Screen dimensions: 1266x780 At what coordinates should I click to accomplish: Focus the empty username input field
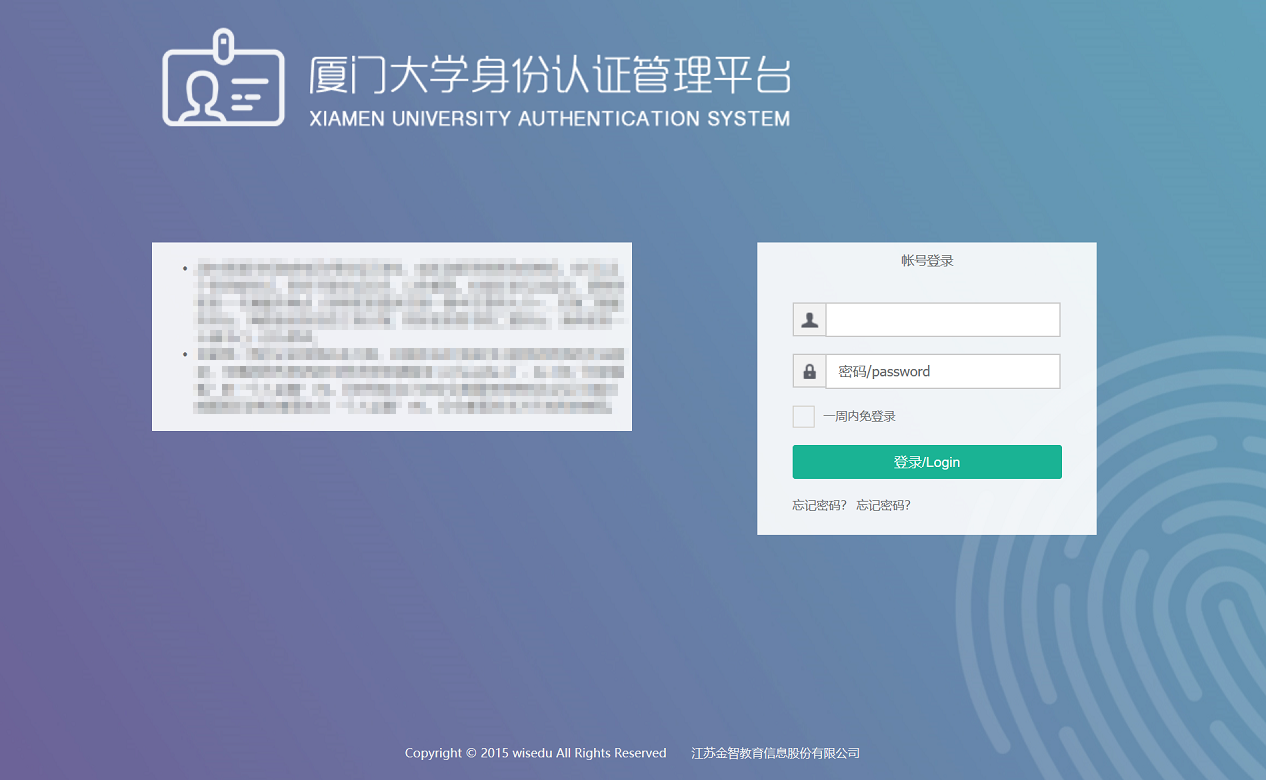click(x=942, y=320)
